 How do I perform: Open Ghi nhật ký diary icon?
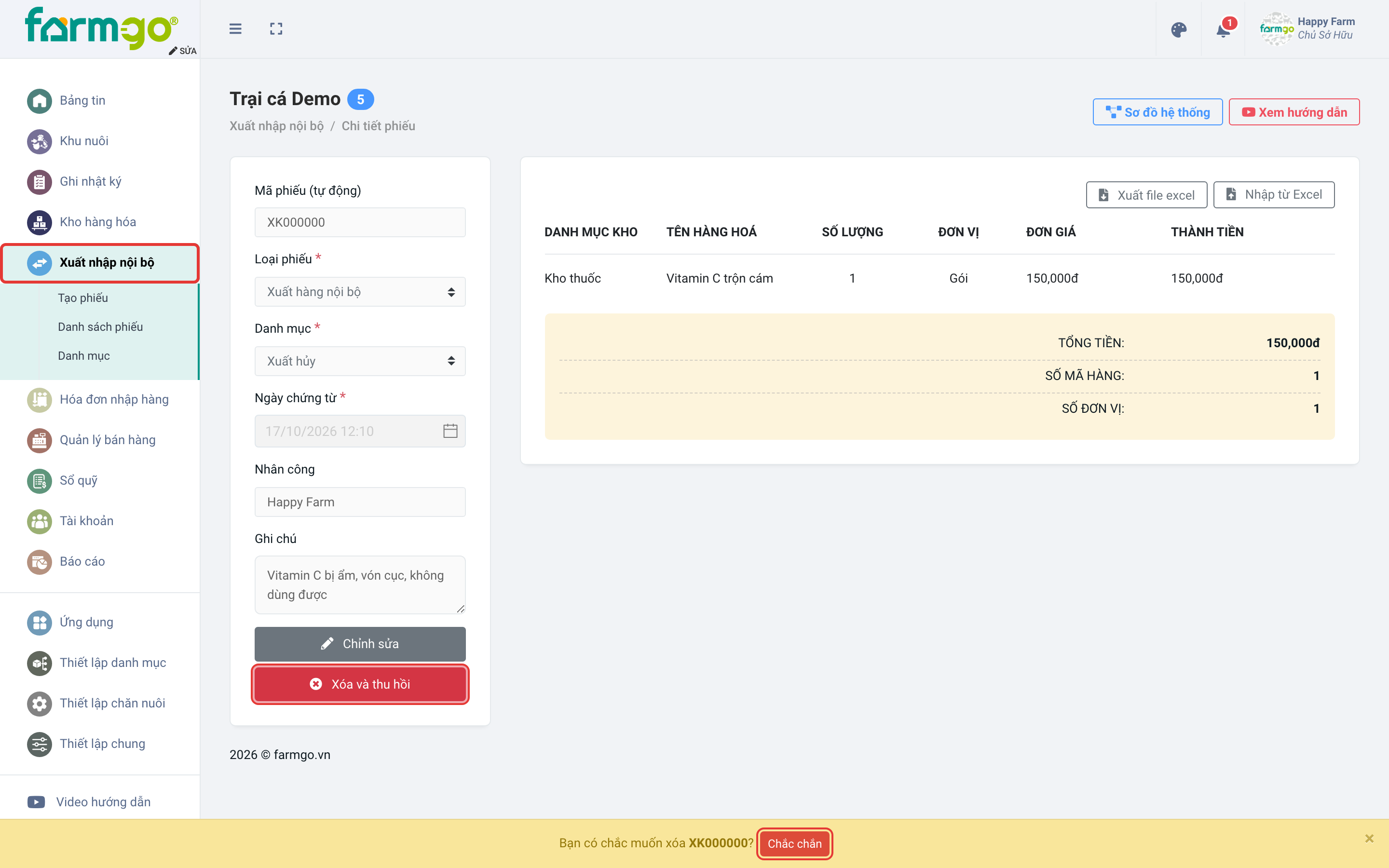40,181
